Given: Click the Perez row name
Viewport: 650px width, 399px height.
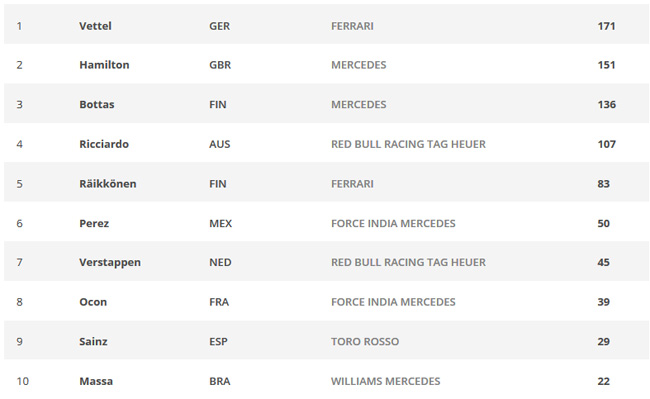Looking at the screenshot, I should 94,223.
